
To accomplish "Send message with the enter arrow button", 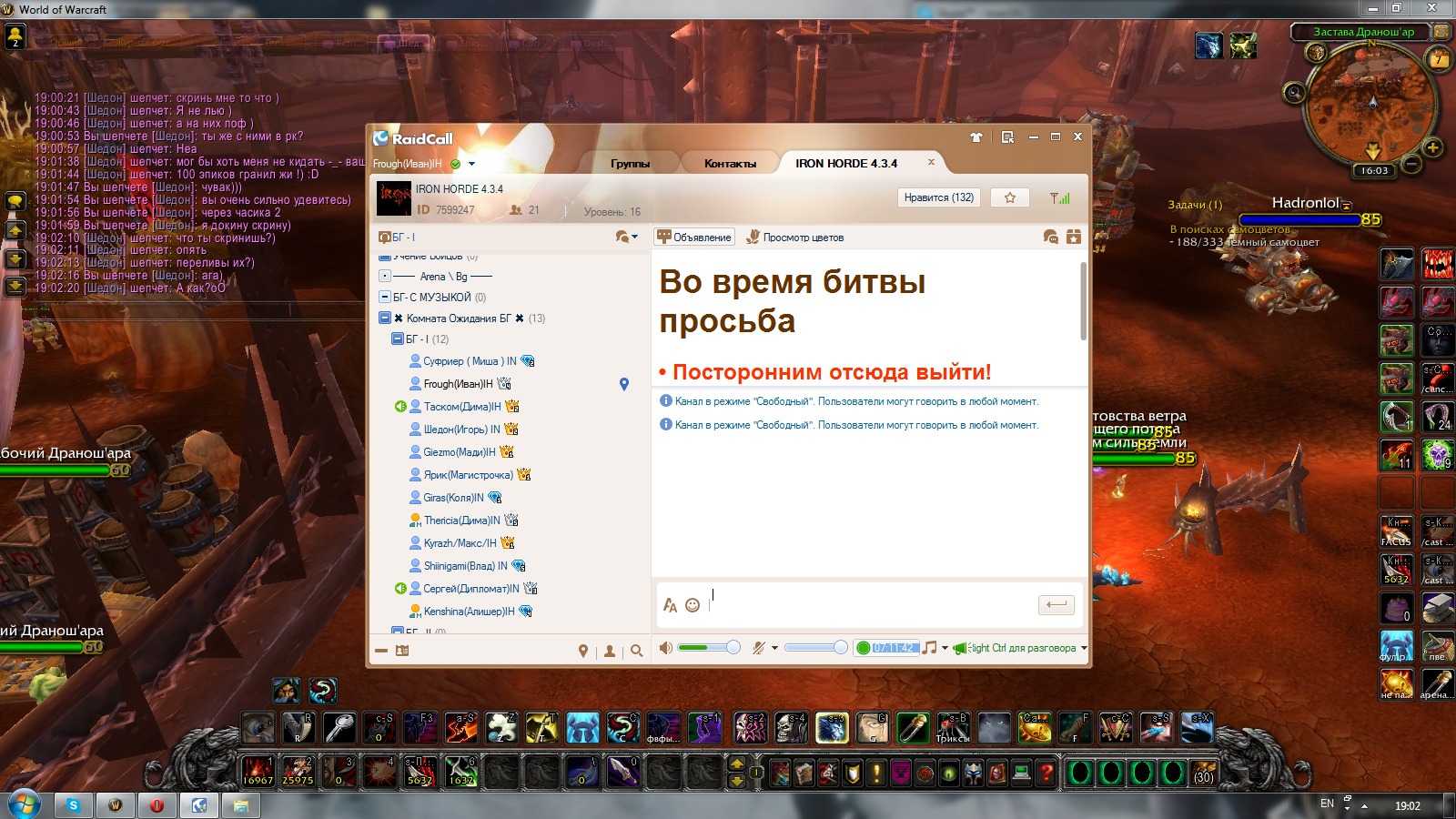I will coord(1057,604).
